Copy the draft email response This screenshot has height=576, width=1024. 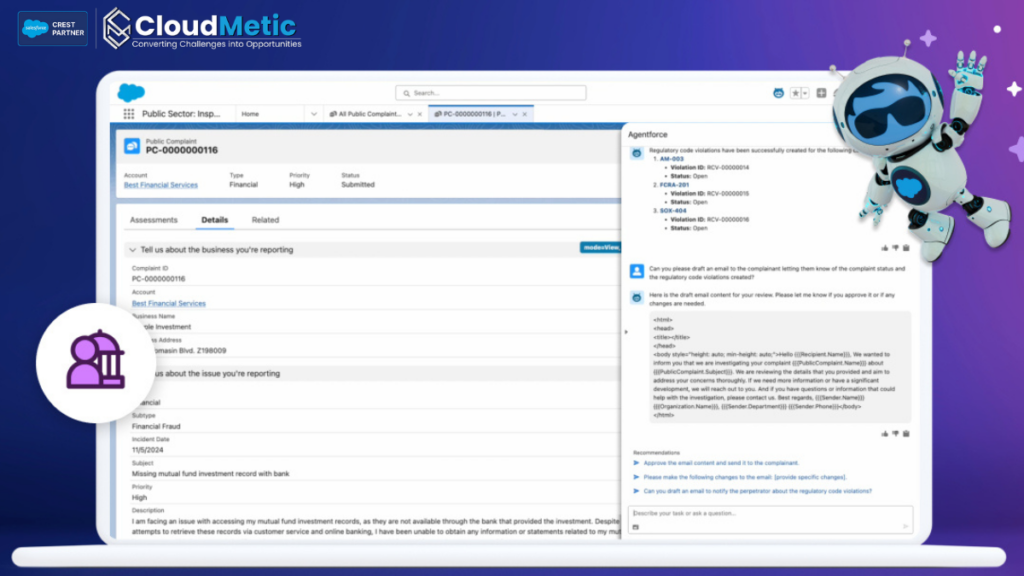(x=906, y=434)
